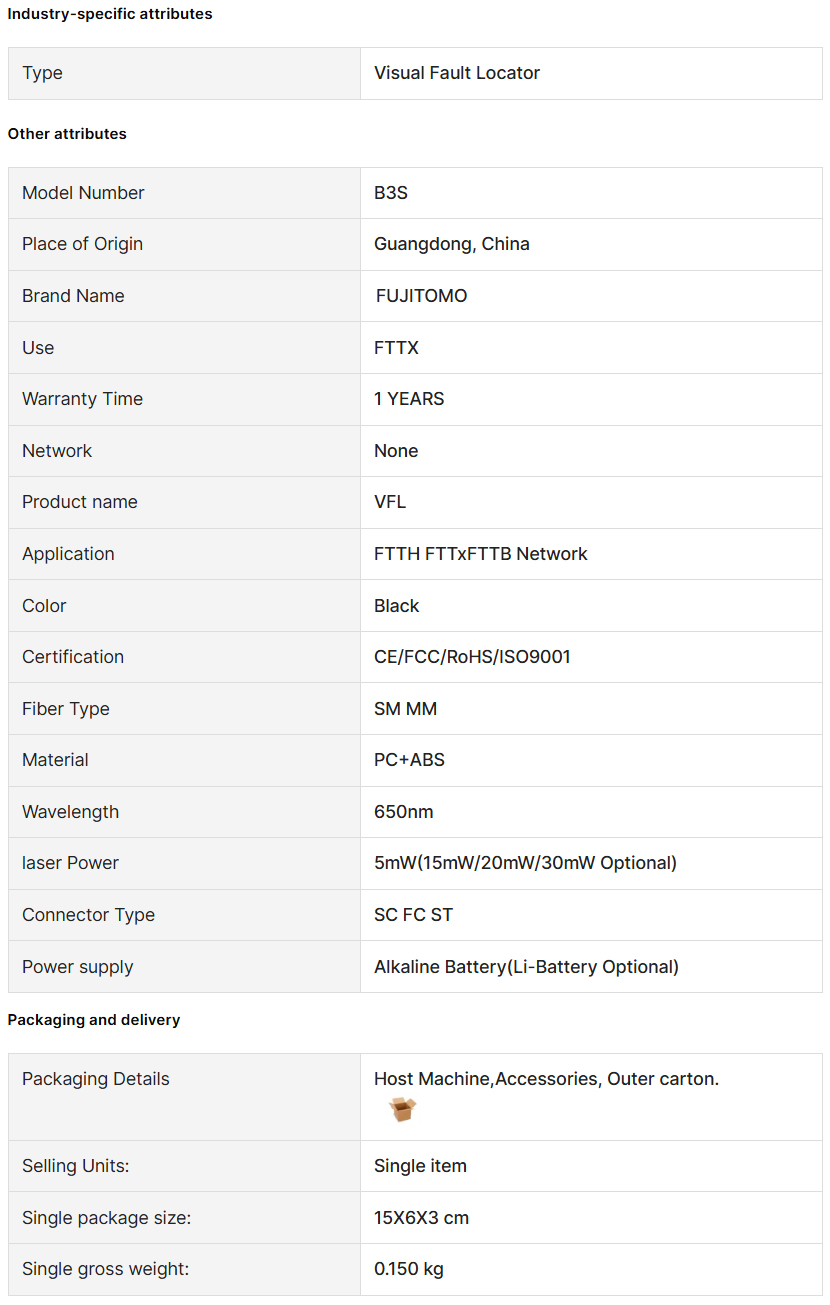Click the FTTH FTTxFTTB Network application value
Viewport: 830px width, 1305px height.
481,554
